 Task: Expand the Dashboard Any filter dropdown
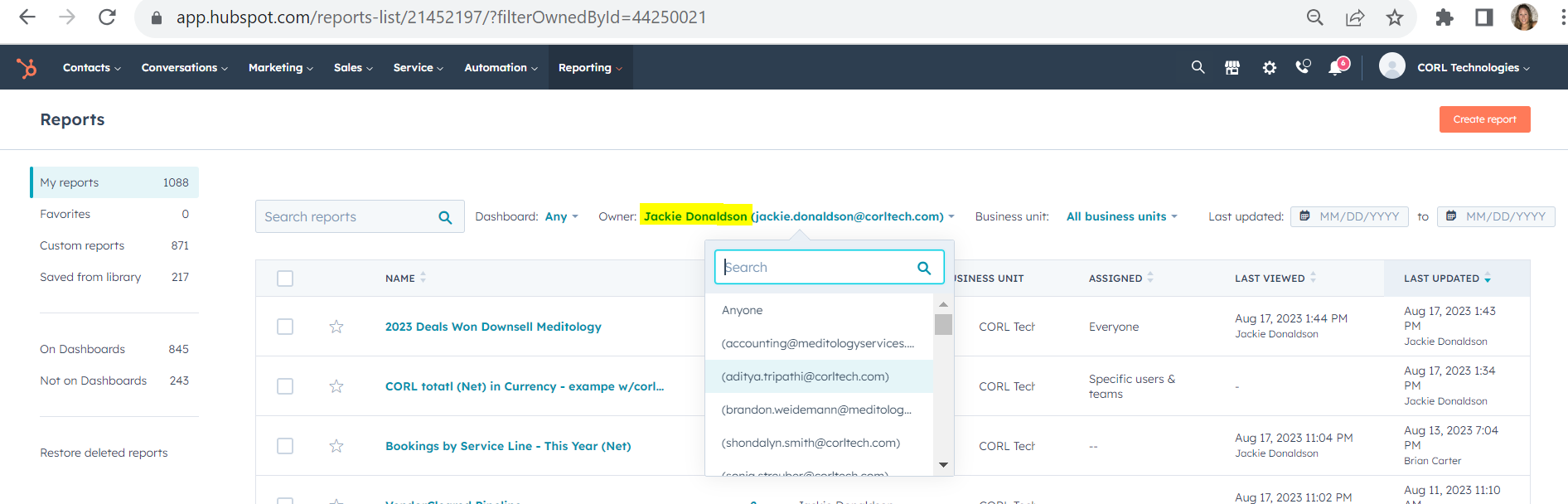[561, 216]
